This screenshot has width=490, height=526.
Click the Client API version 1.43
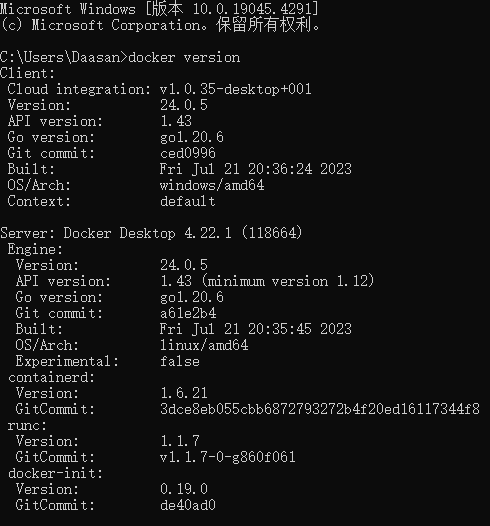pyautogui.click(x=176, y=121)
